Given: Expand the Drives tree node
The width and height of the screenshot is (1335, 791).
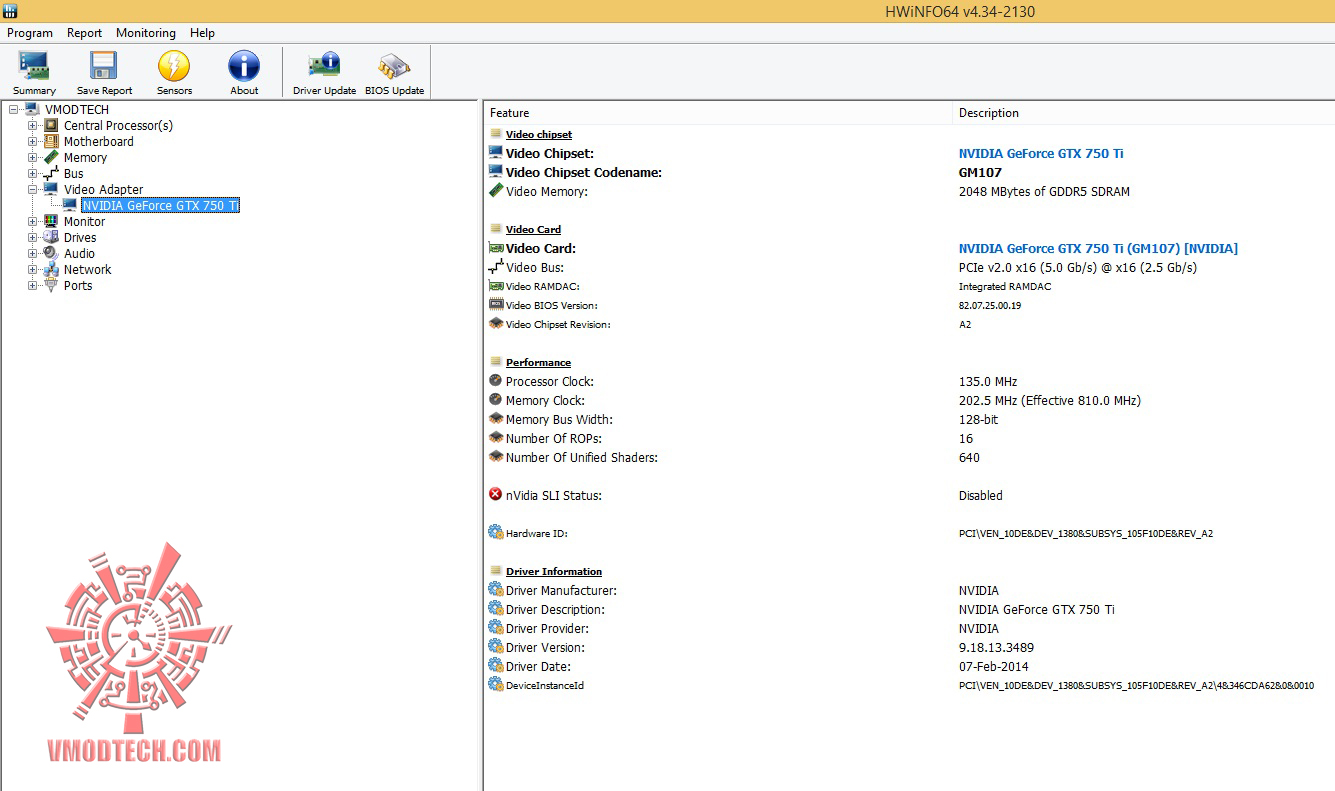Looking at the screenshot, I should click(33, 237).
